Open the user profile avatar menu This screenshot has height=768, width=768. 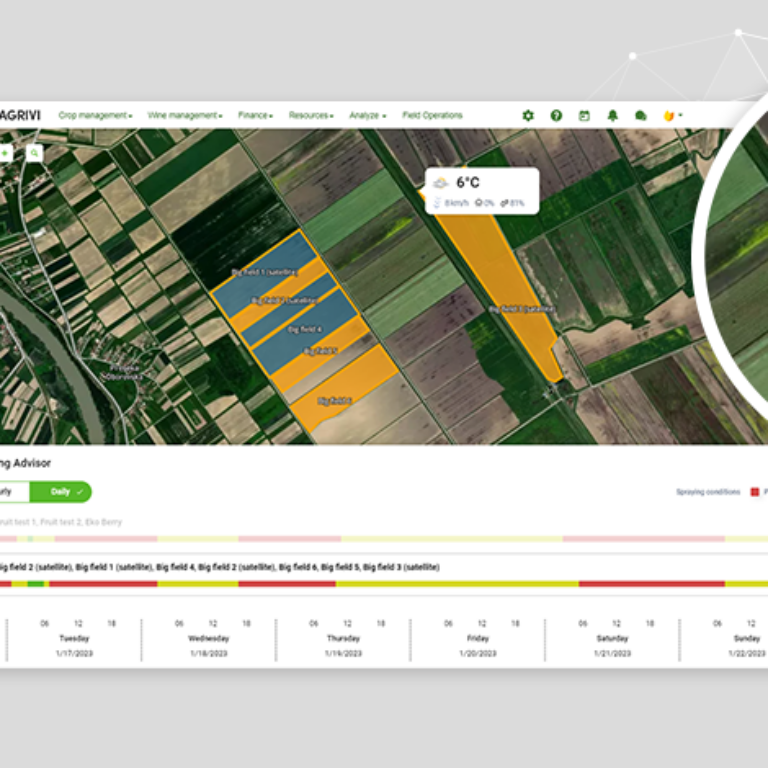(672, 116)
